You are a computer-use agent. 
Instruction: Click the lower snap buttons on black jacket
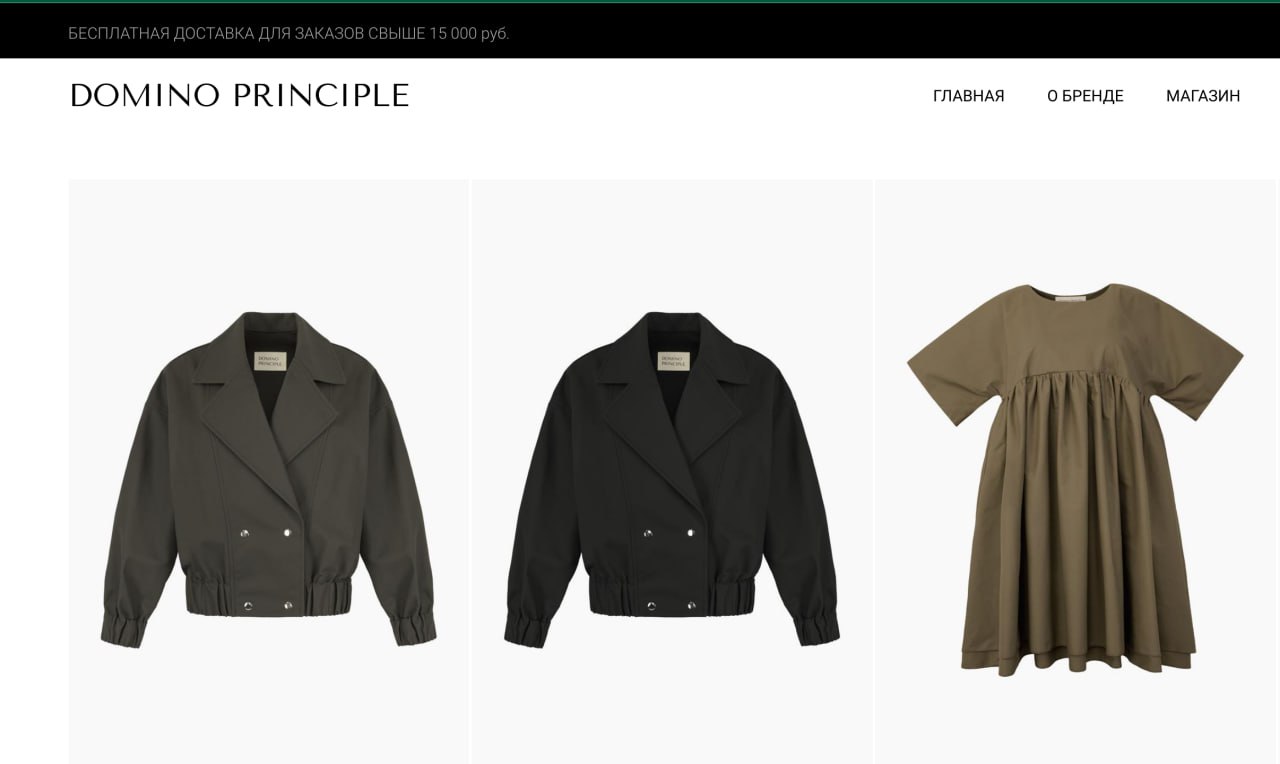point(671,606)
